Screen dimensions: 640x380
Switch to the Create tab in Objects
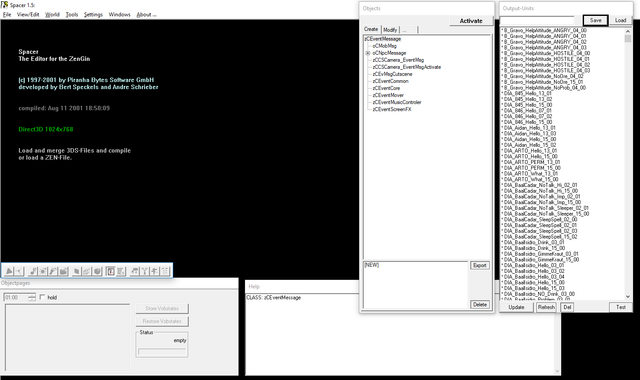coord(371,29)
